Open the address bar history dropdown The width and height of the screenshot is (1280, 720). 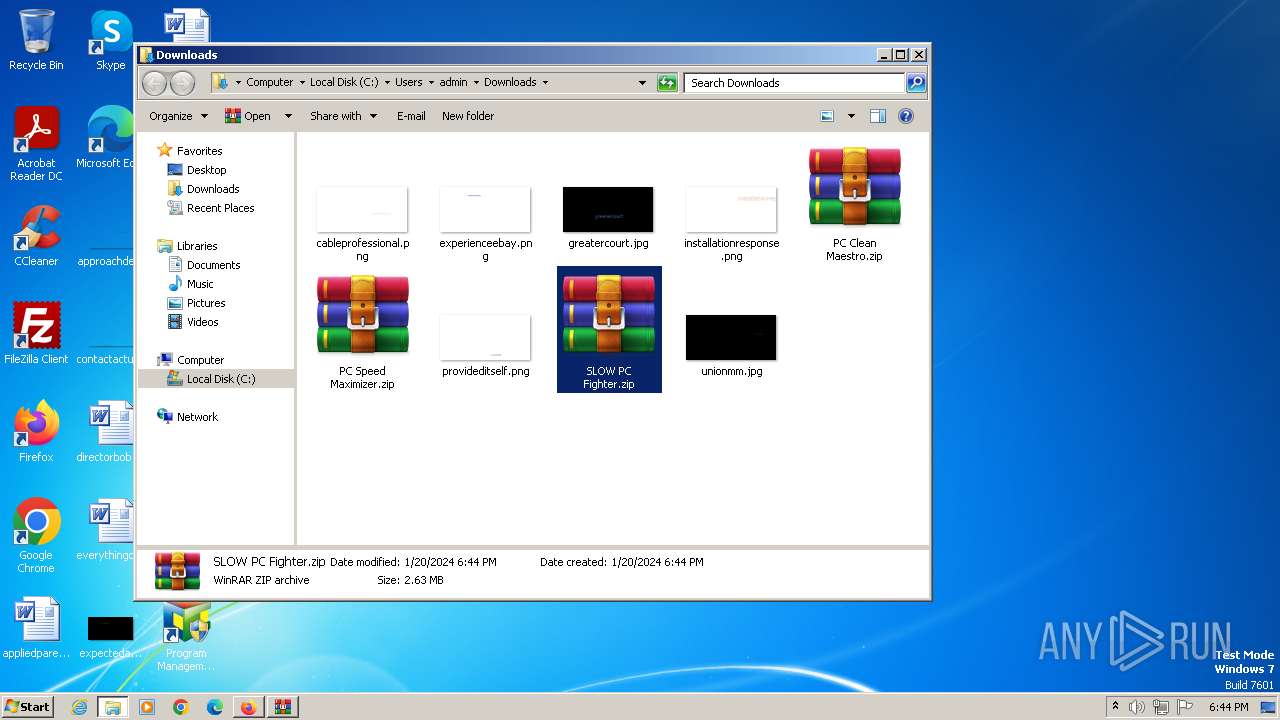point(642,83)
